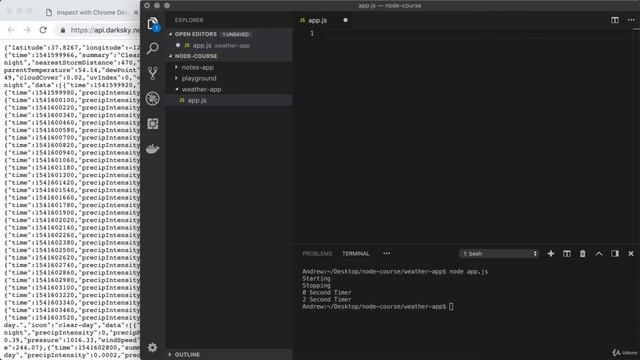Image resolution: width=640 pixels, height=360 pixels.
Task: Place the cursor on editor line 1
Action: (x=480, y=33)
